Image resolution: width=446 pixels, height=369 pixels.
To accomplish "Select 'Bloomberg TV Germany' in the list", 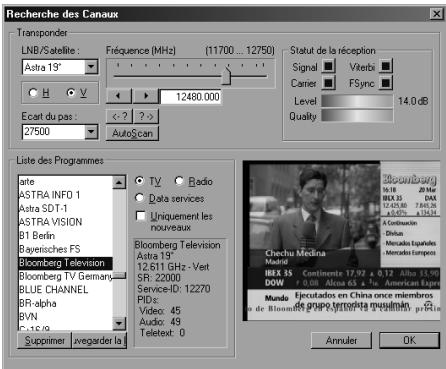I will tap(66, 276).
